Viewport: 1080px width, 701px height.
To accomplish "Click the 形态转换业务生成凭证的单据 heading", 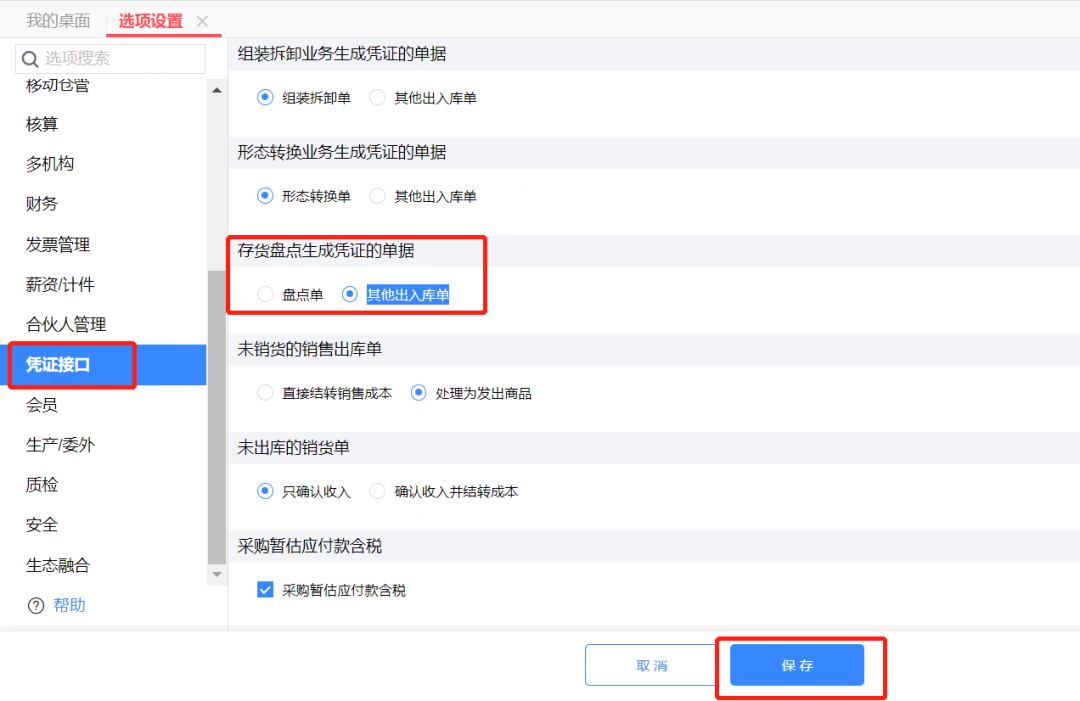I will point(342,152).
